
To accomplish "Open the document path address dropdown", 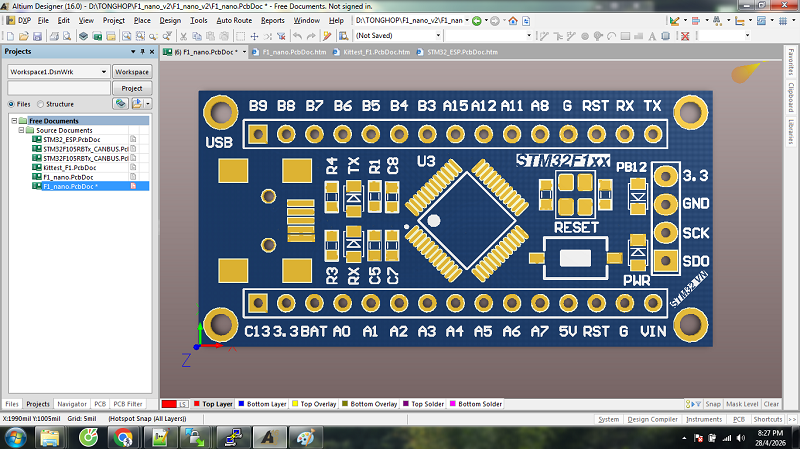I will (x=466, y=21).
